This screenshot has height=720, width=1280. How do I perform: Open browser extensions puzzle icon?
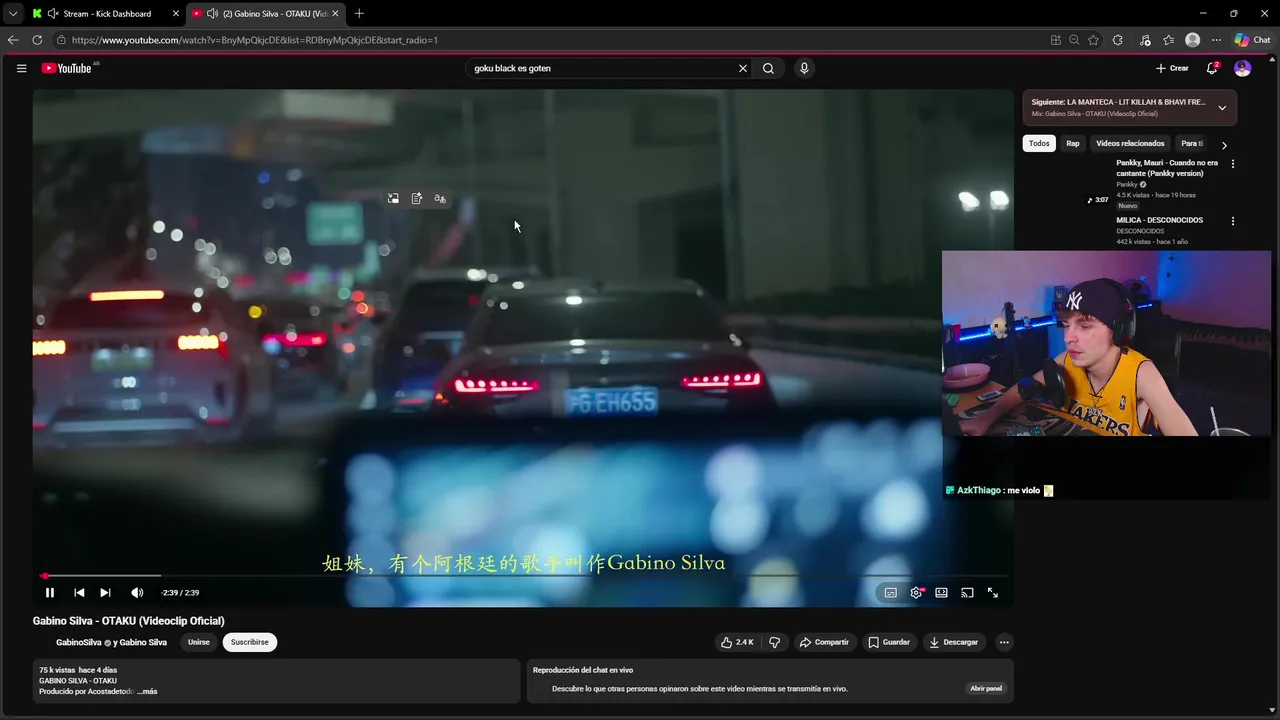click(x=1118, y=40)
